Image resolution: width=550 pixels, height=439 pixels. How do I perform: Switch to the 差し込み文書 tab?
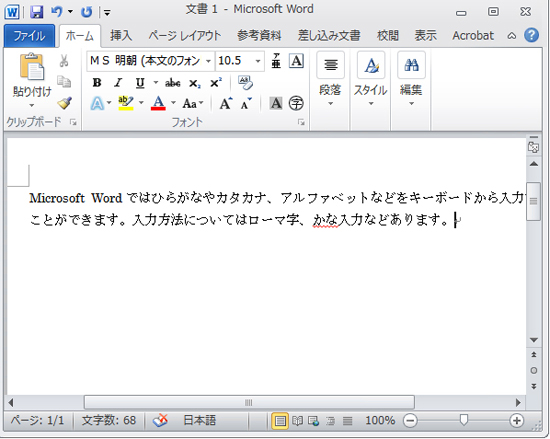pos(329,36)
